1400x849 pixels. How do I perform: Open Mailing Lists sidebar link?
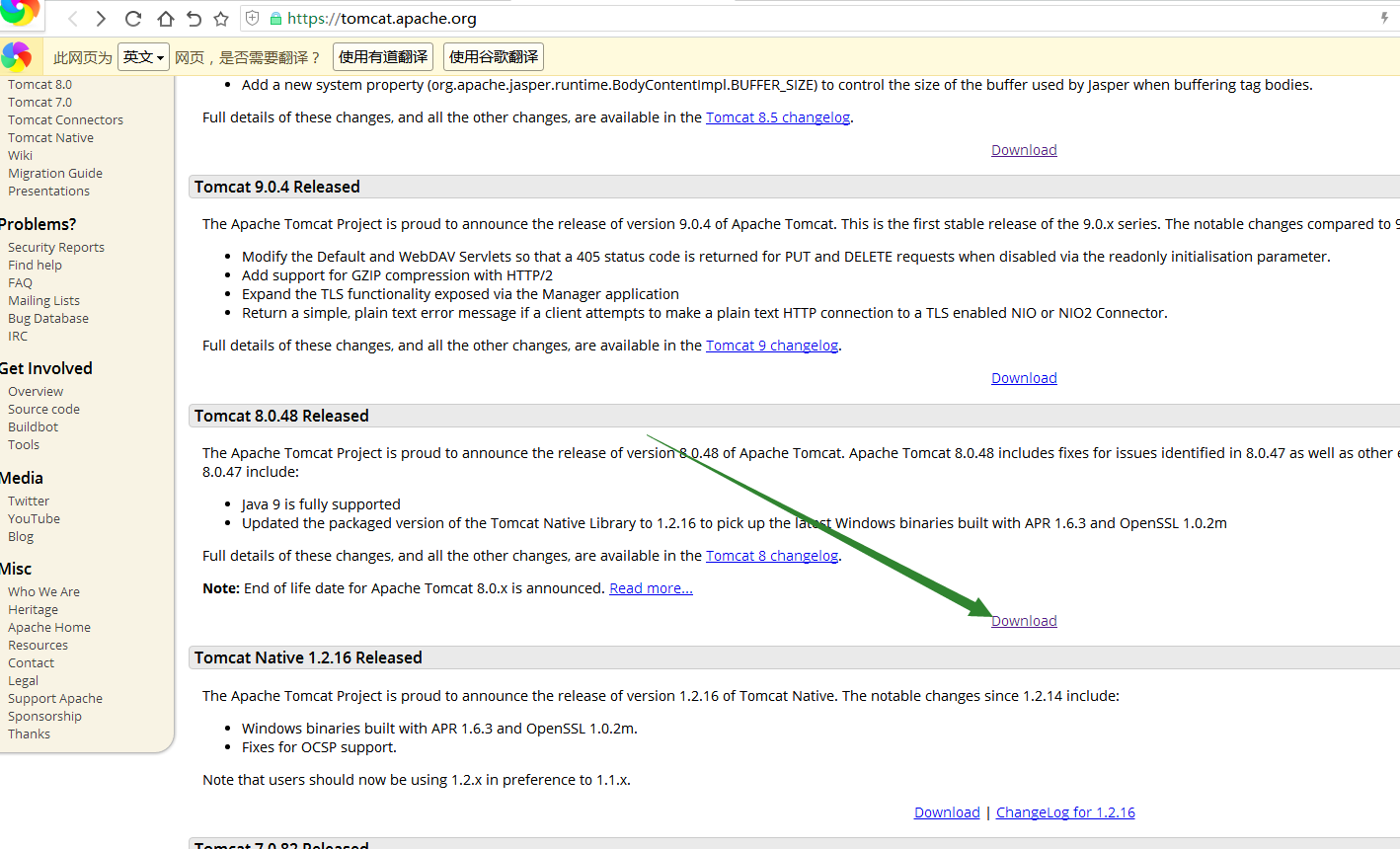point(43,301)
